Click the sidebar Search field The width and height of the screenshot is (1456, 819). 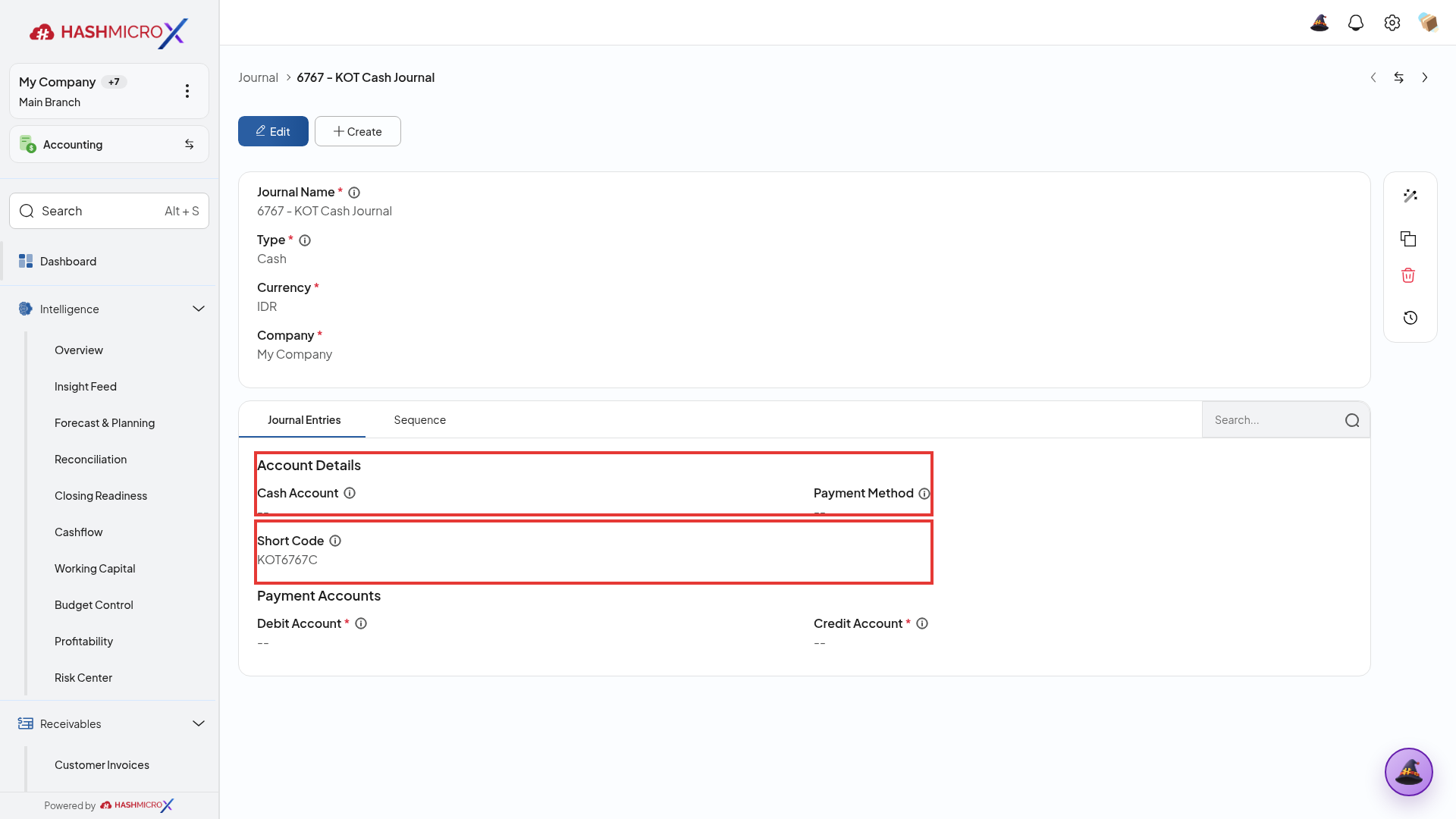coord(109,211)
